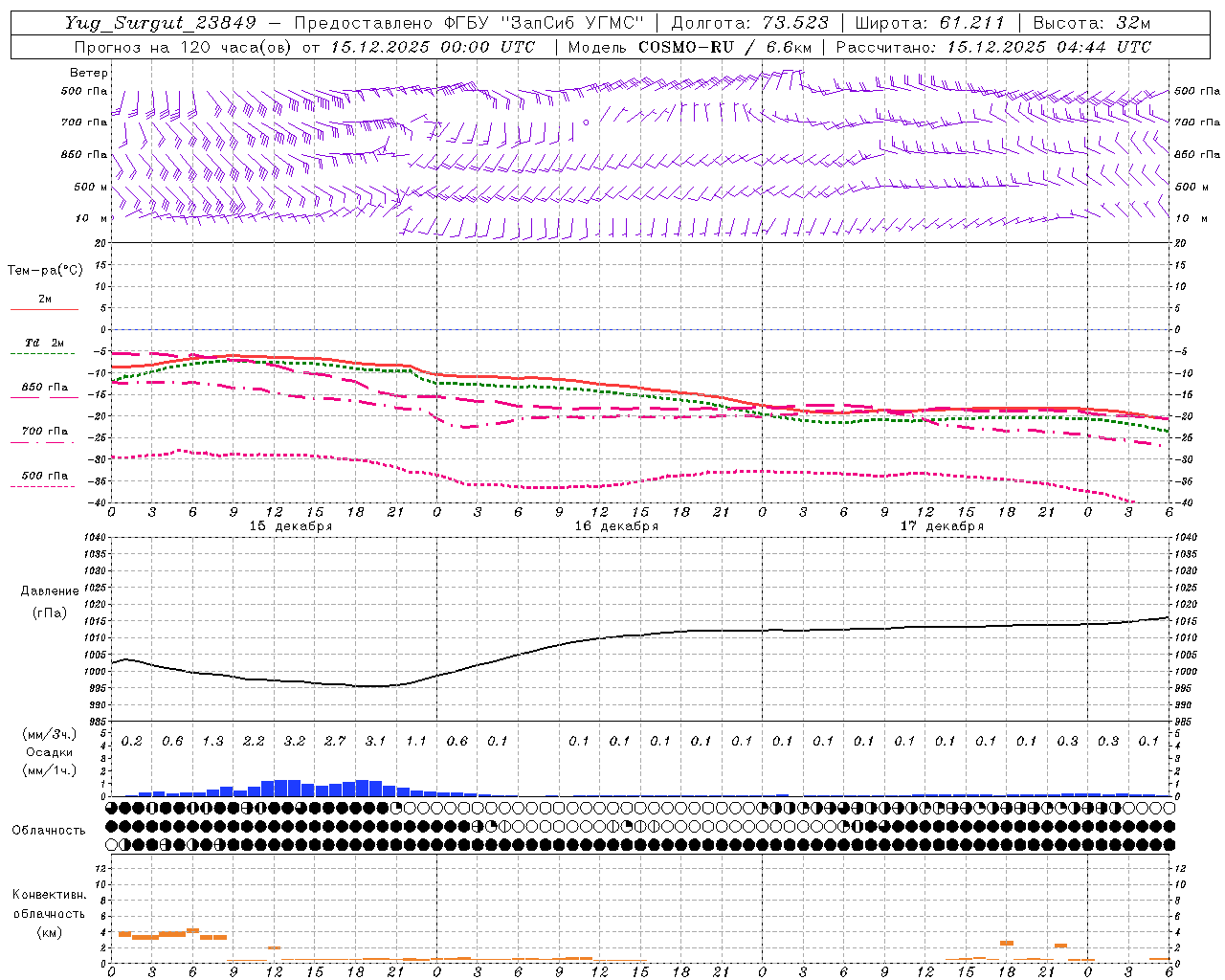
Task: Click the Долгота: 73.523 value
Action: pyautogui.click(x=750, y=23)
